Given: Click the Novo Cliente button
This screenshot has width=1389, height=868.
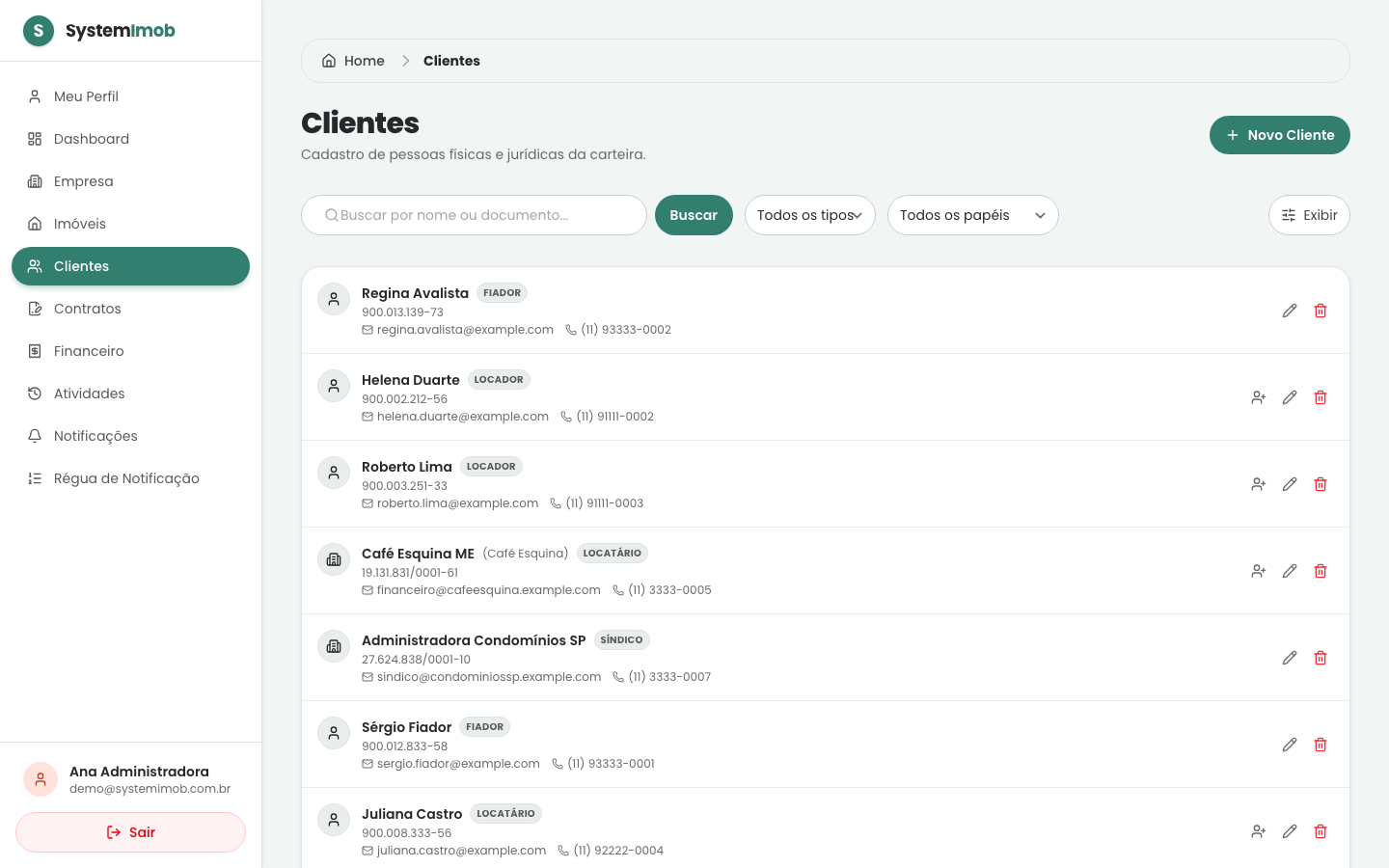Looking at the screenshot, I should click(1280, 135).
